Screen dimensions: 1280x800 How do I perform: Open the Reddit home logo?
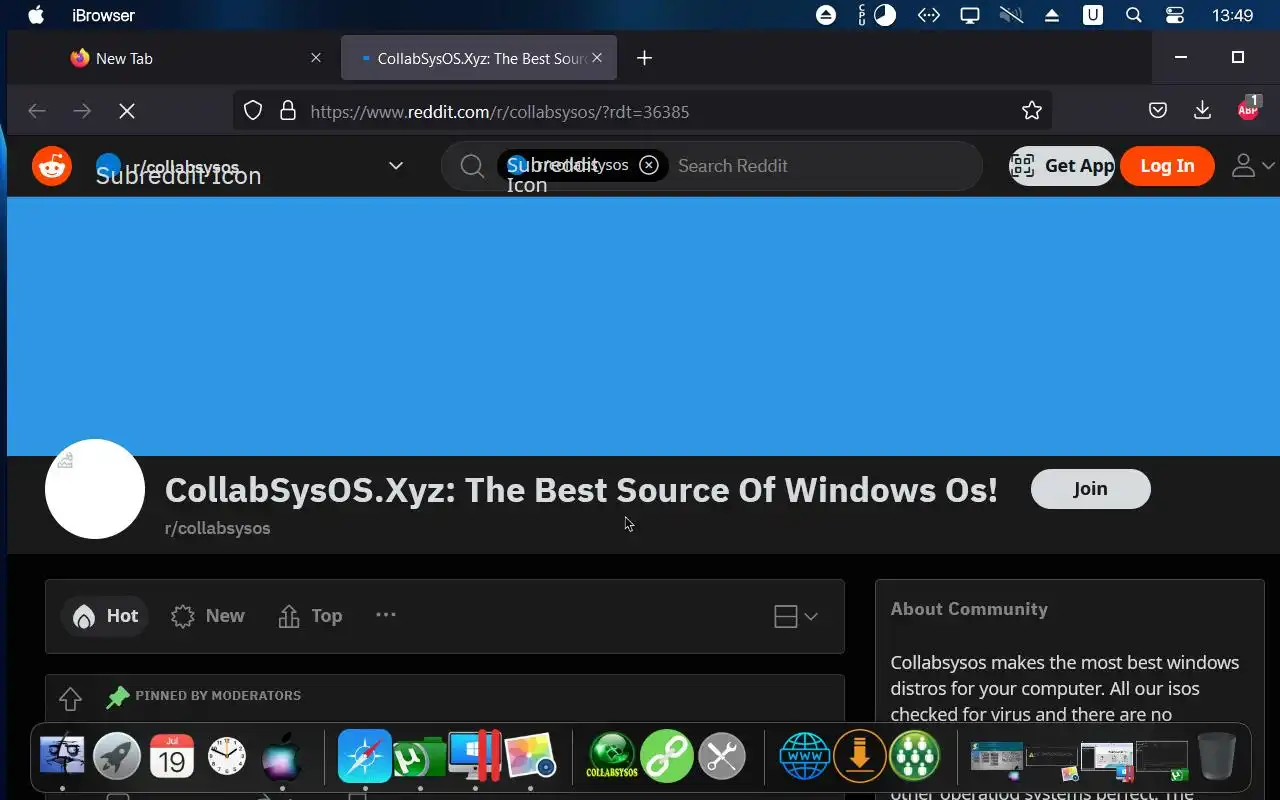pyautogui.click(x=52, y=166)
